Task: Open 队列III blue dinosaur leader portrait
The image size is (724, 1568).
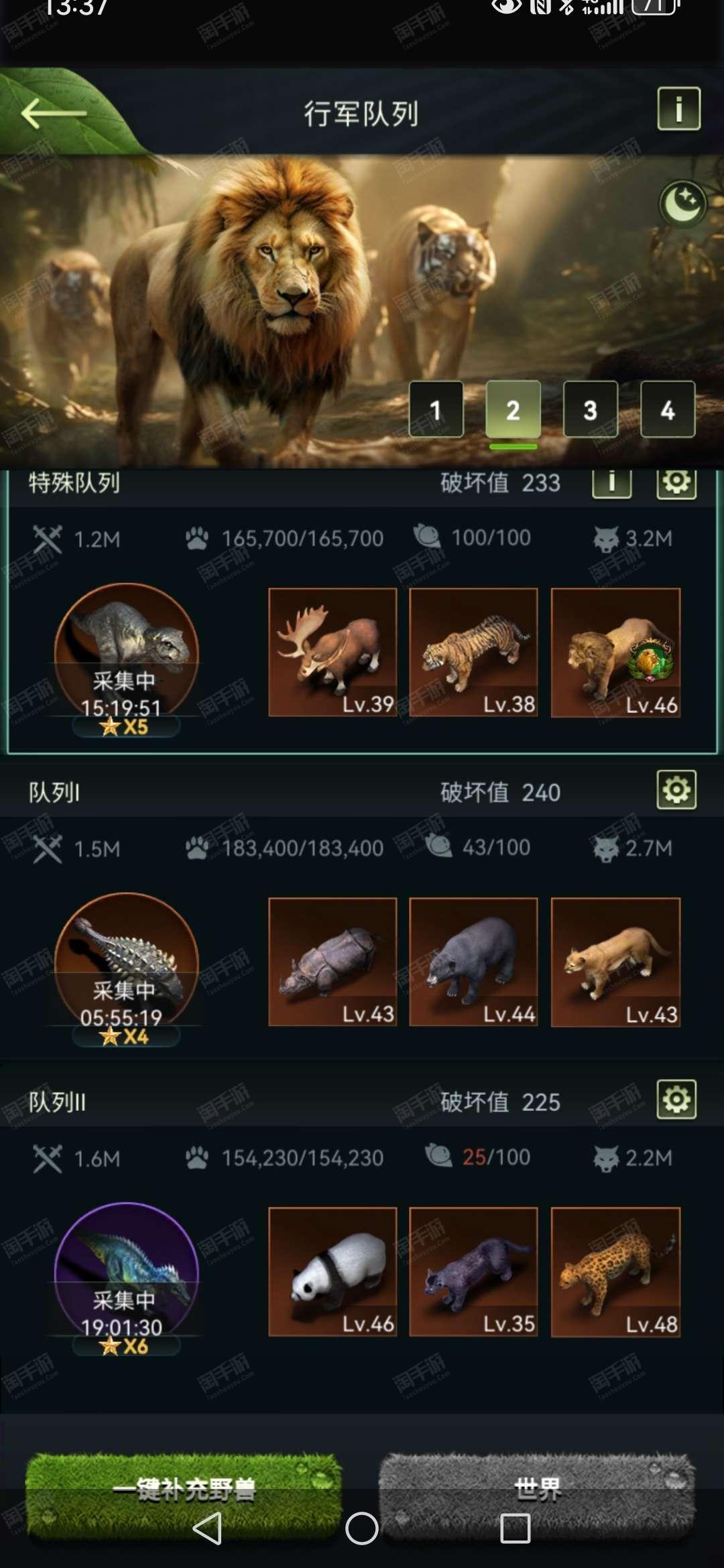Action: (126, 1275)
